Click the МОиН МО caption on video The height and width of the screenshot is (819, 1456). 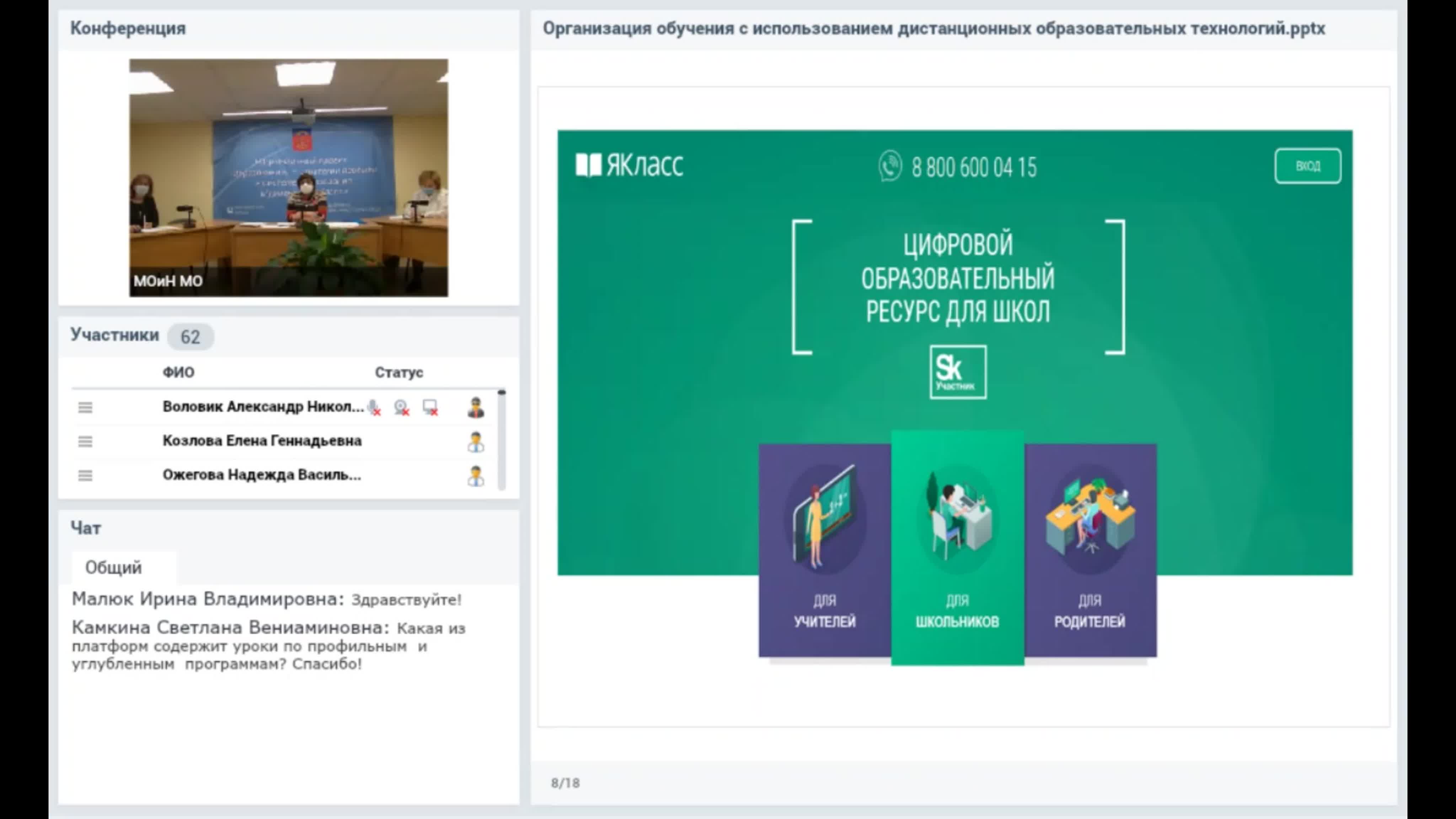coord(168,282)
